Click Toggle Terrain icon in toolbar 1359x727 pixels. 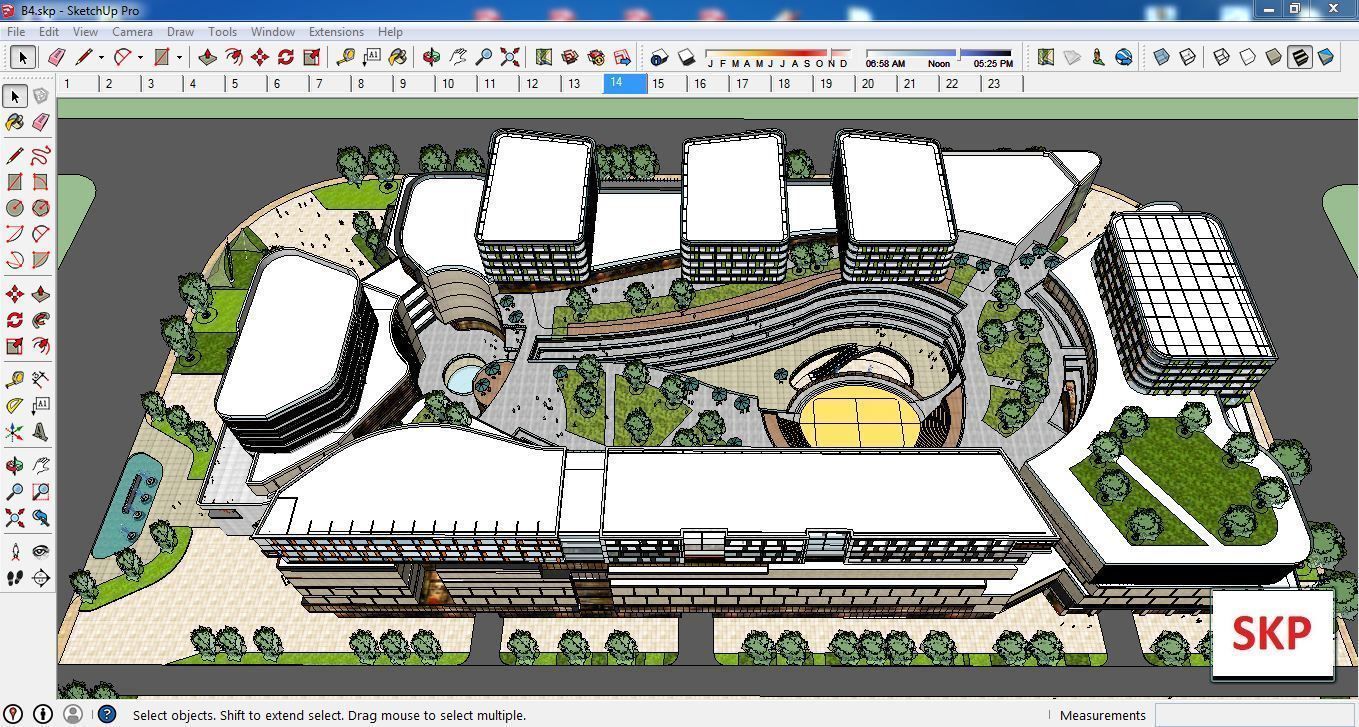1072,57
